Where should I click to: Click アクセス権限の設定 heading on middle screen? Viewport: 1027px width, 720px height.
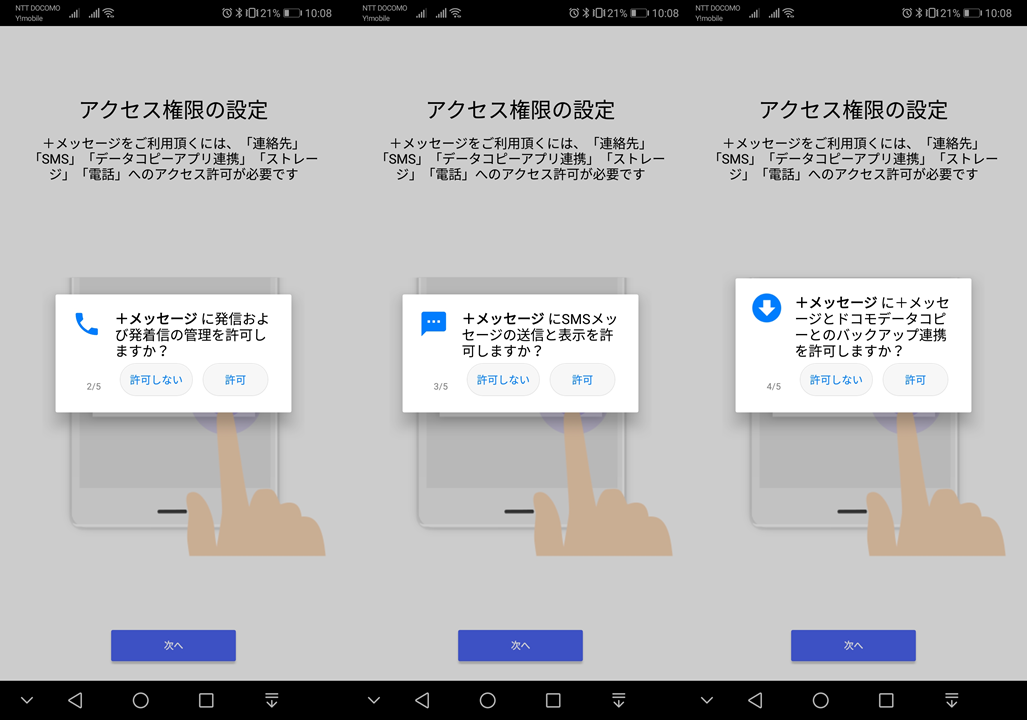521,110
